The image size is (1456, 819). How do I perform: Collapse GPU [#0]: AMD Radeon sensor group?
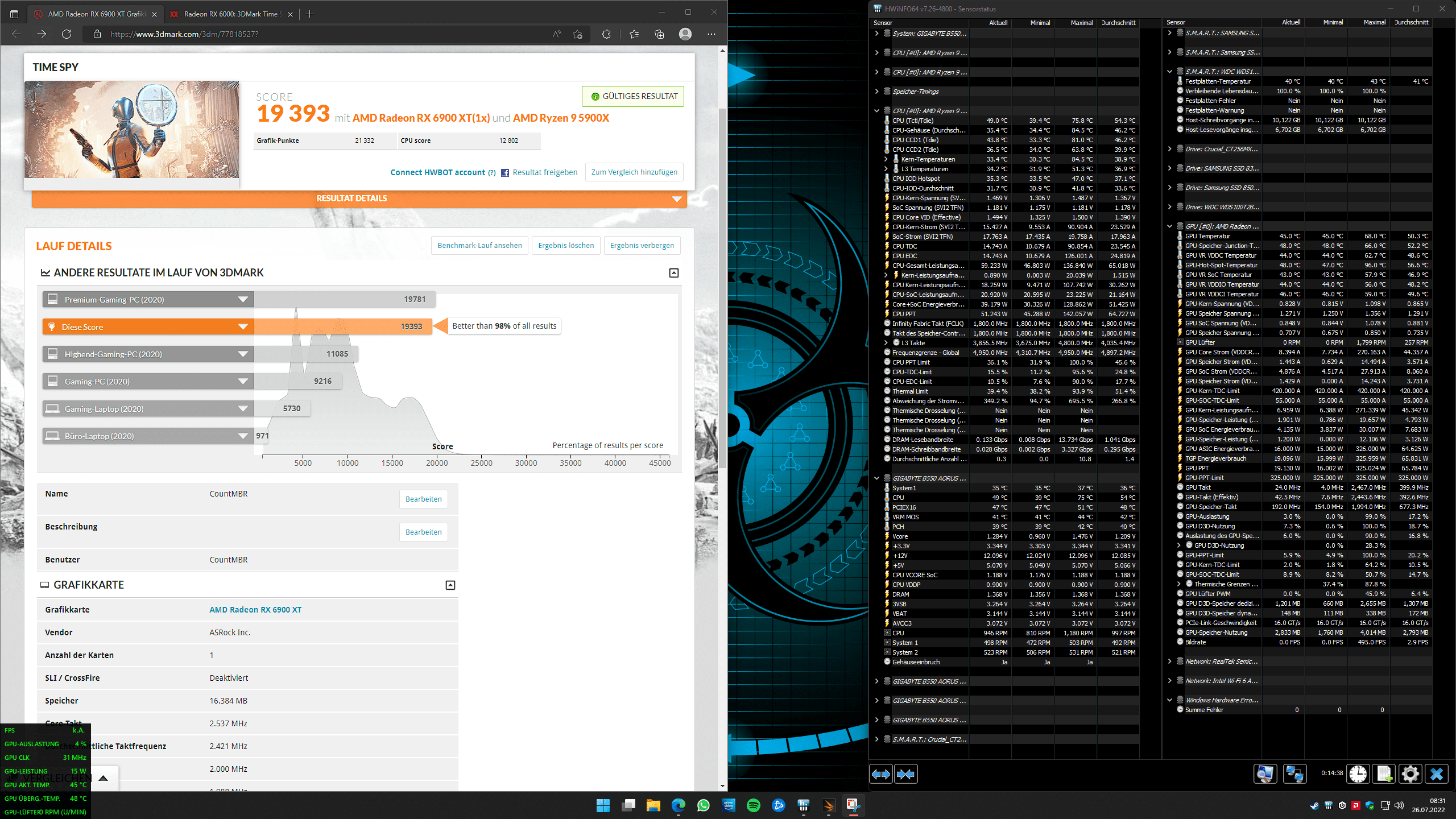tap(1169, 226)
